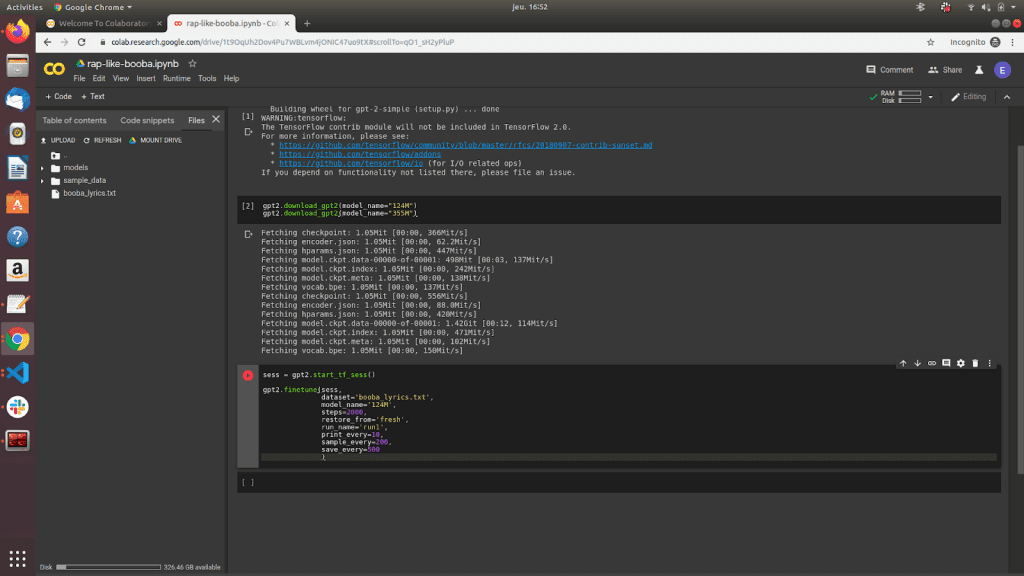Go back in browser history
This screenshot has width=1024, height=576.
click(47, 42)
